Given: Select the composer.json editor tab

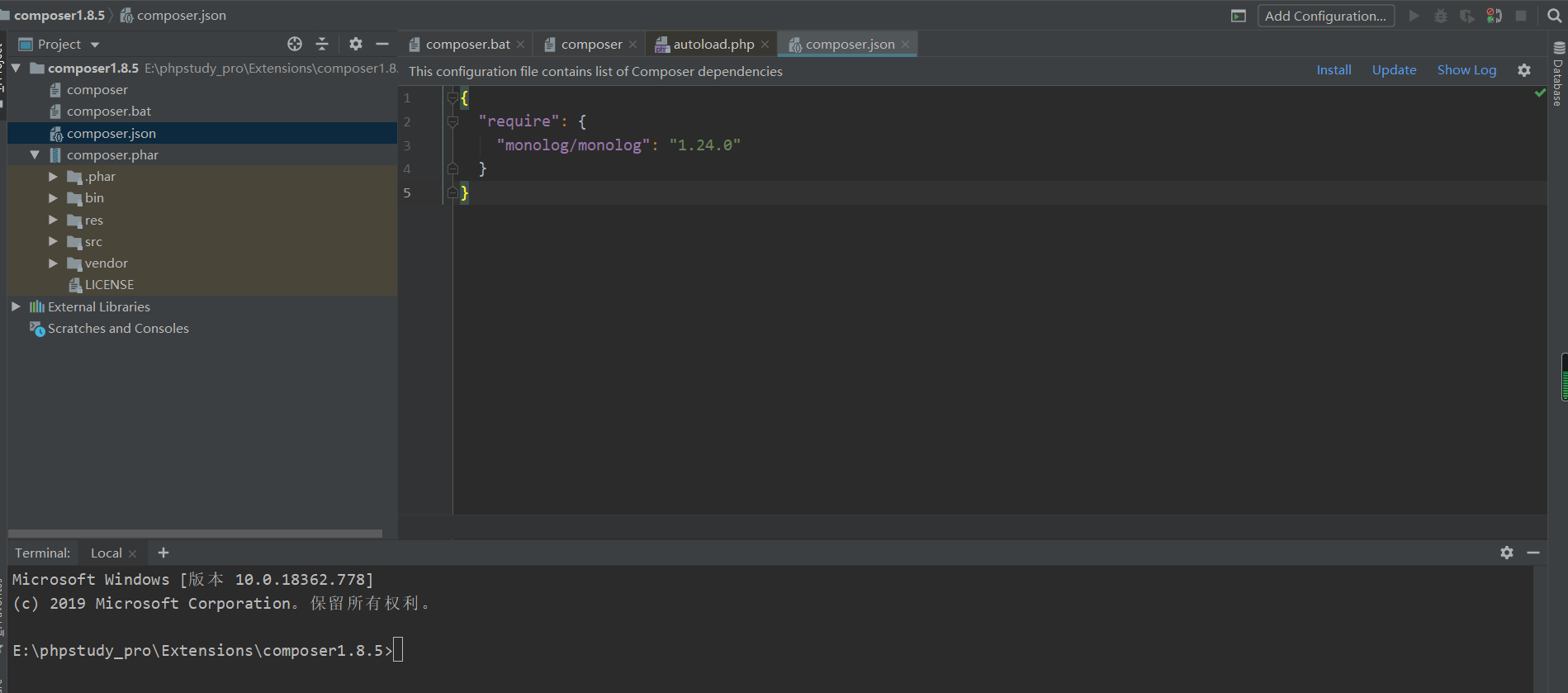Looking at the screenshot, I should (x=850, y=45).
